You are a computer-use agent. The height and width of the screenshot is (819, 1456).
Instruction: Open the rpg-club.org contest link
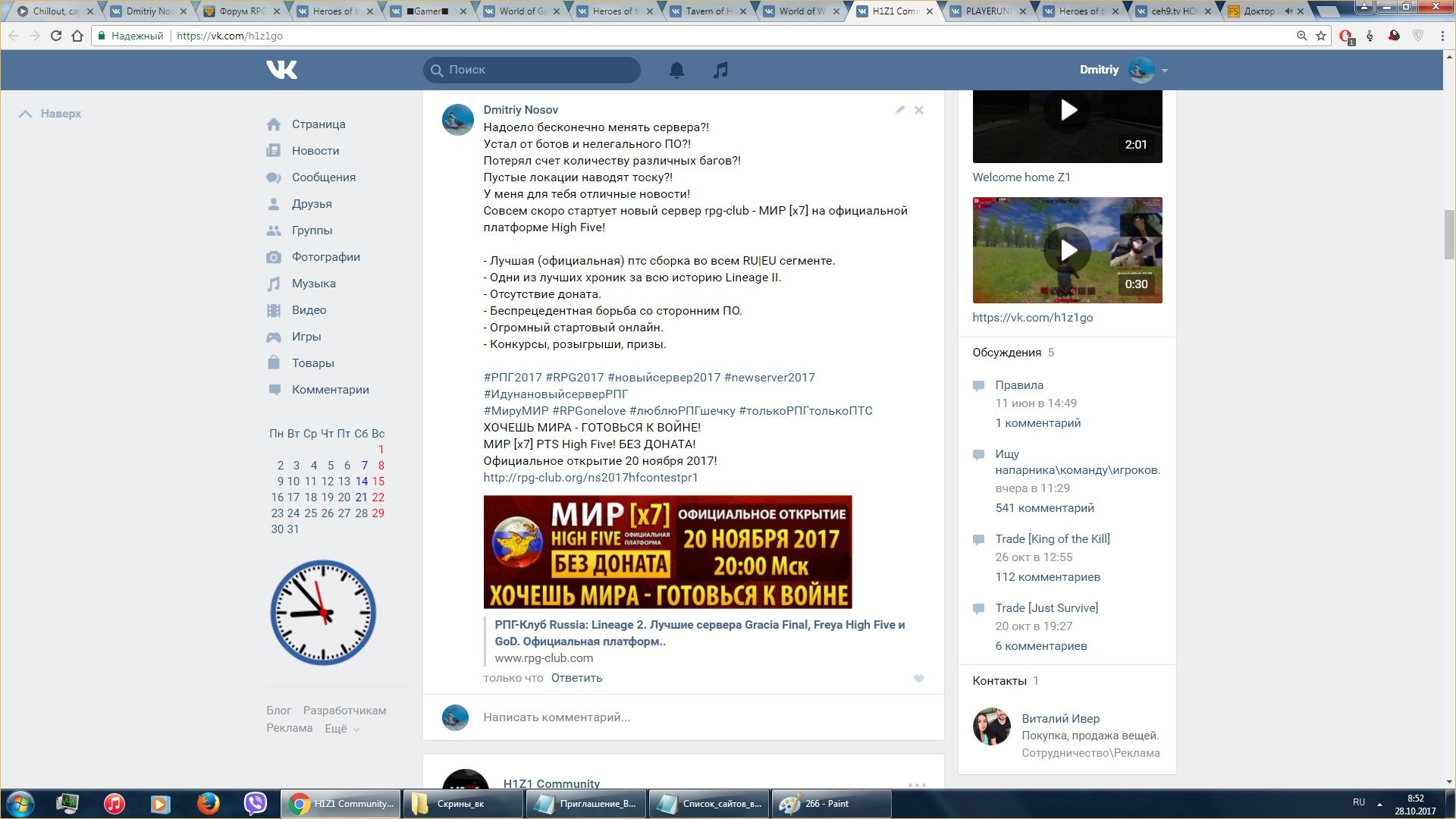coord(591,478)
